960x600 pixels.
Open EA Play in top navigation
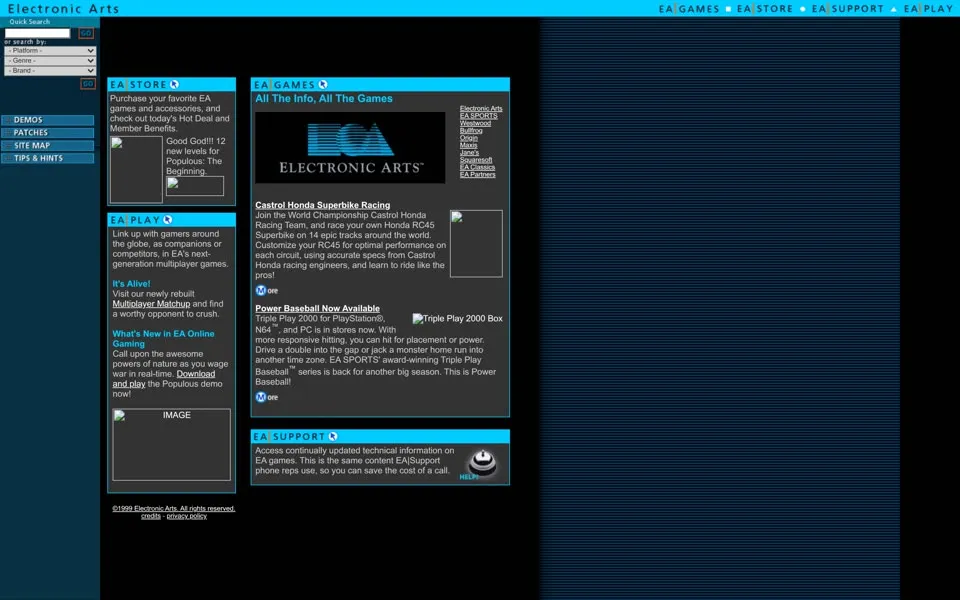click(x=928, y=9)
